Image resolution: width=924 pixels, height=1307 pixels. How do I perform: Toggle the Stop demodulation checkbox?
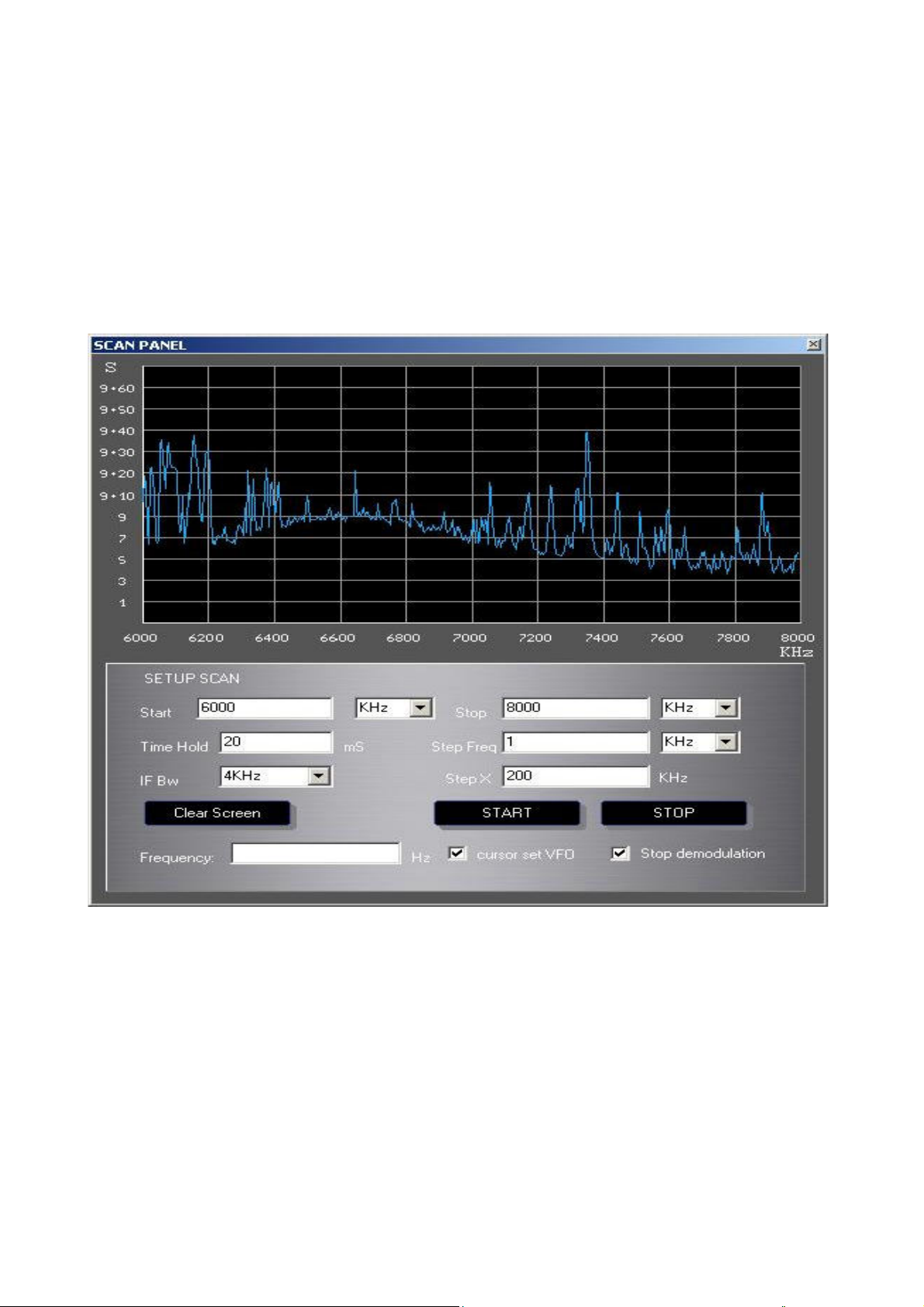pyautogui.click(x=620, y=854)
